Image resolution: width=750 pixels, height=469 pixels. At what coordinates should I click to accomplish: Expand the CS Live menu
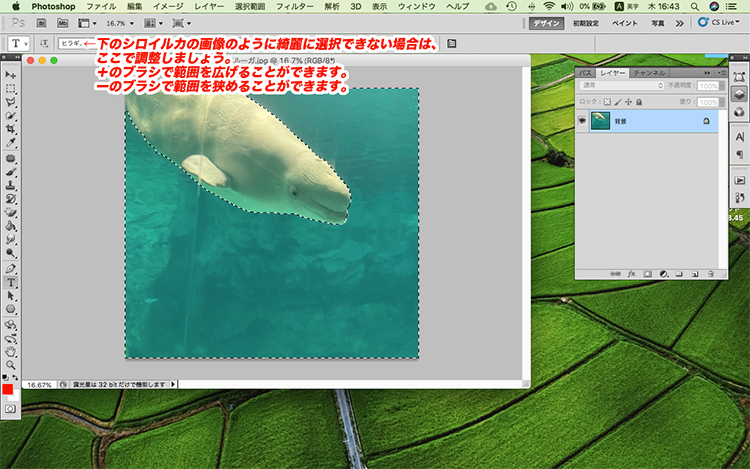click(x=720, y=22)
